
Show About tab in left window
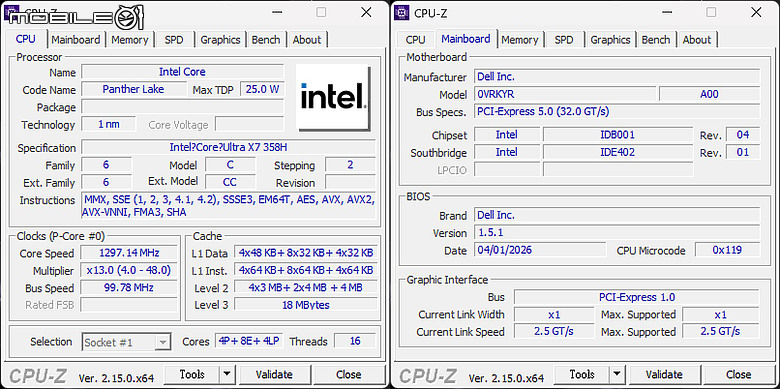pos(307,40)
